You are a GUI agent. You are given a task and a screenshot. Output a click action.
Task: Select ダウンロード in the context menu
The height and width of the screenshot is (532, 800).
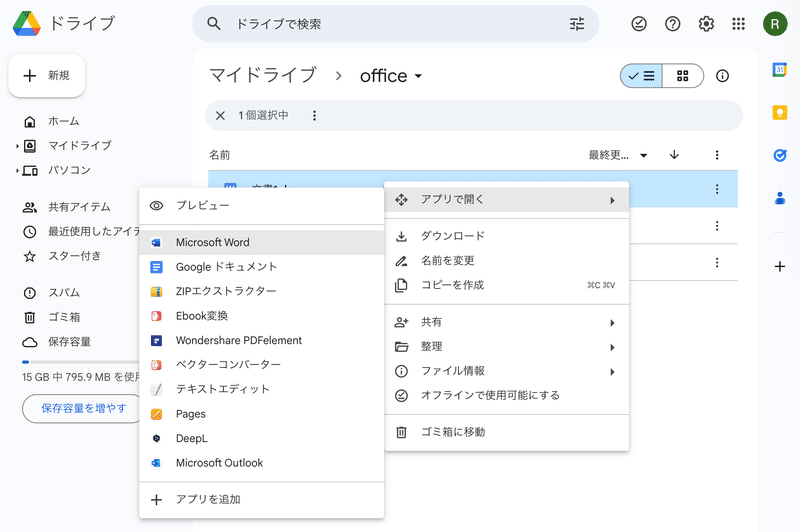point(453,236)
